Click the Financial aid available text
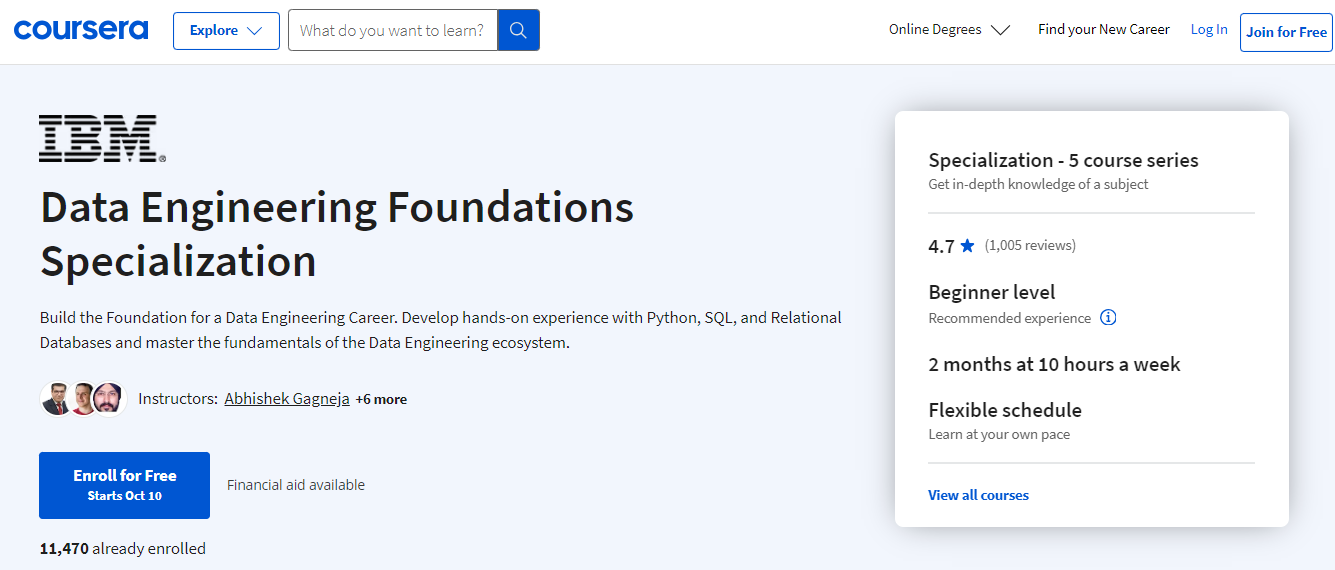 point(296,485)
